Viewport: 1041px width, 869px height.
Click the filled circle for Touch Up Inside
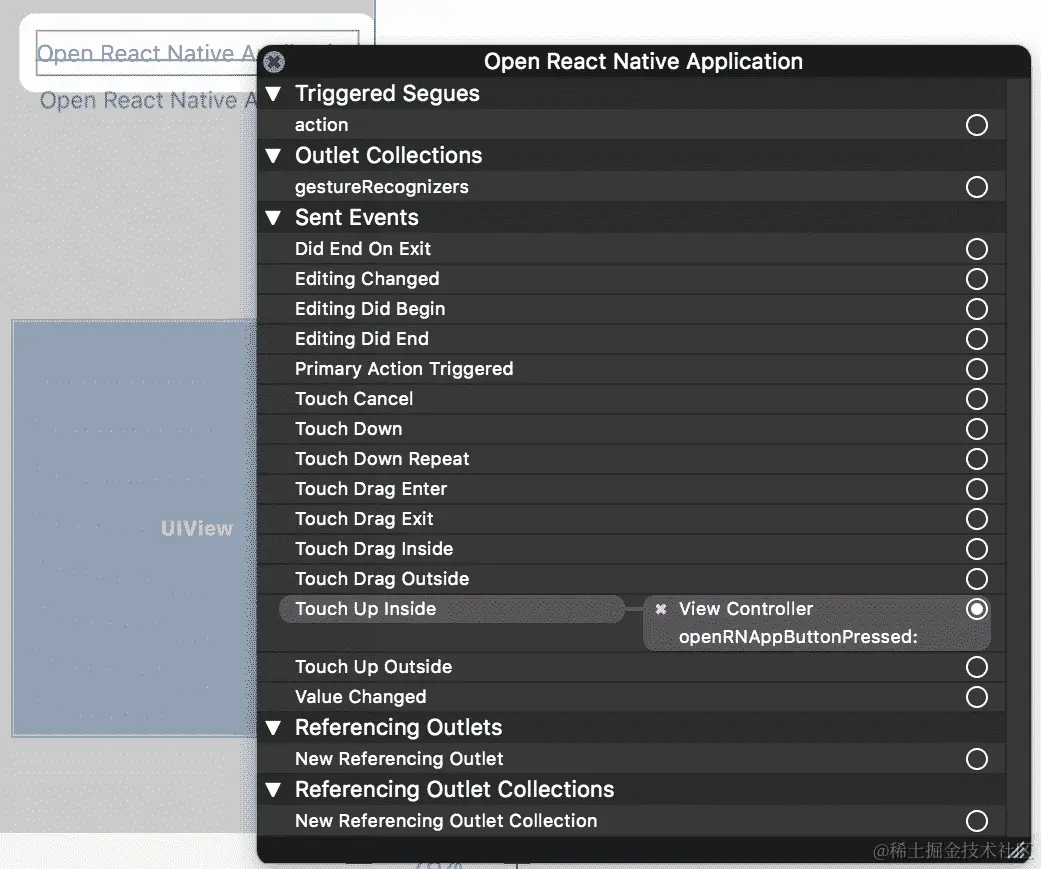coord(977,609)
